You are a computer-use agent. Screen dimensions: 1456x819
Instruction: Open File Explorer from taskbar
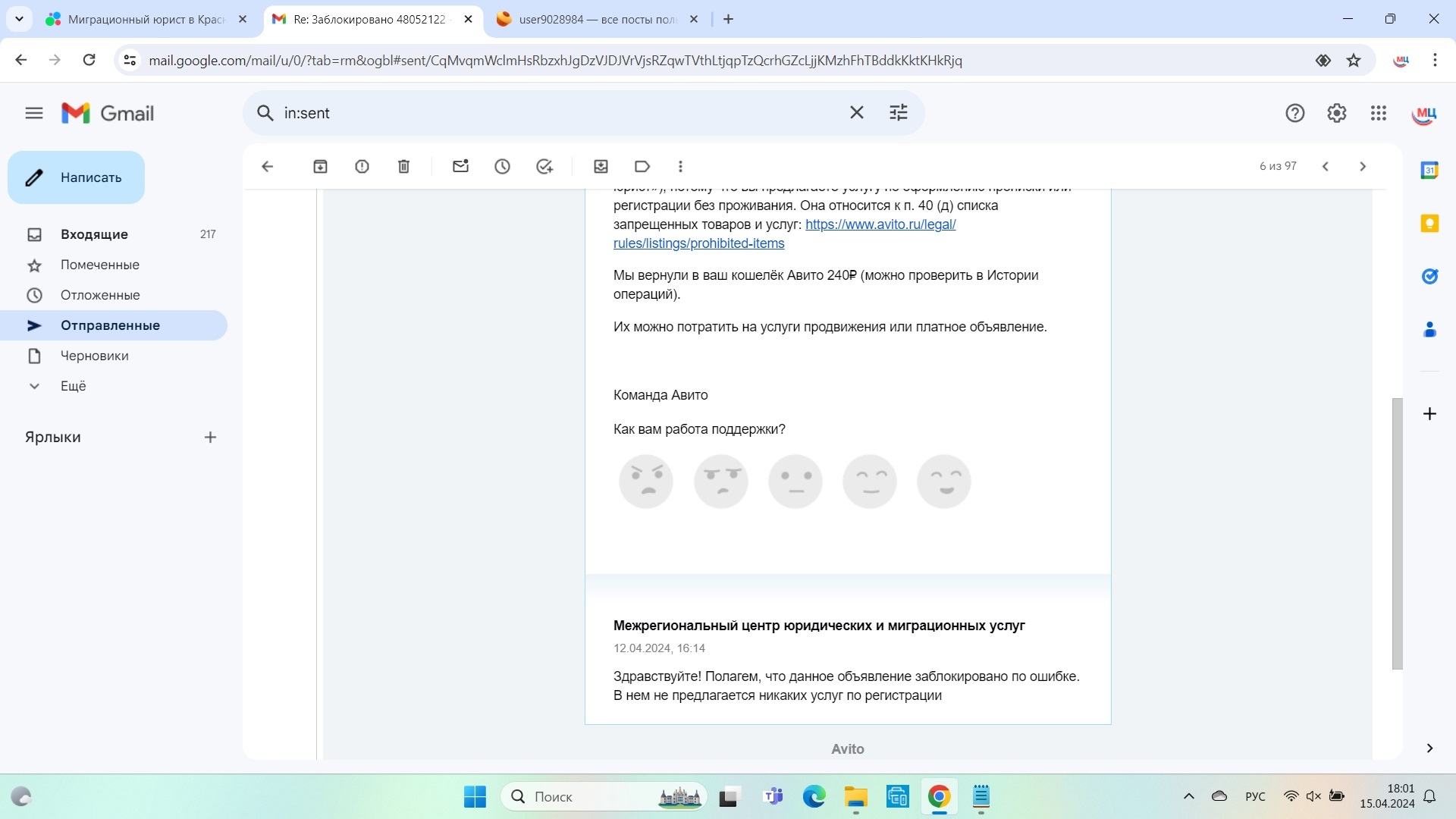[855, 797]
